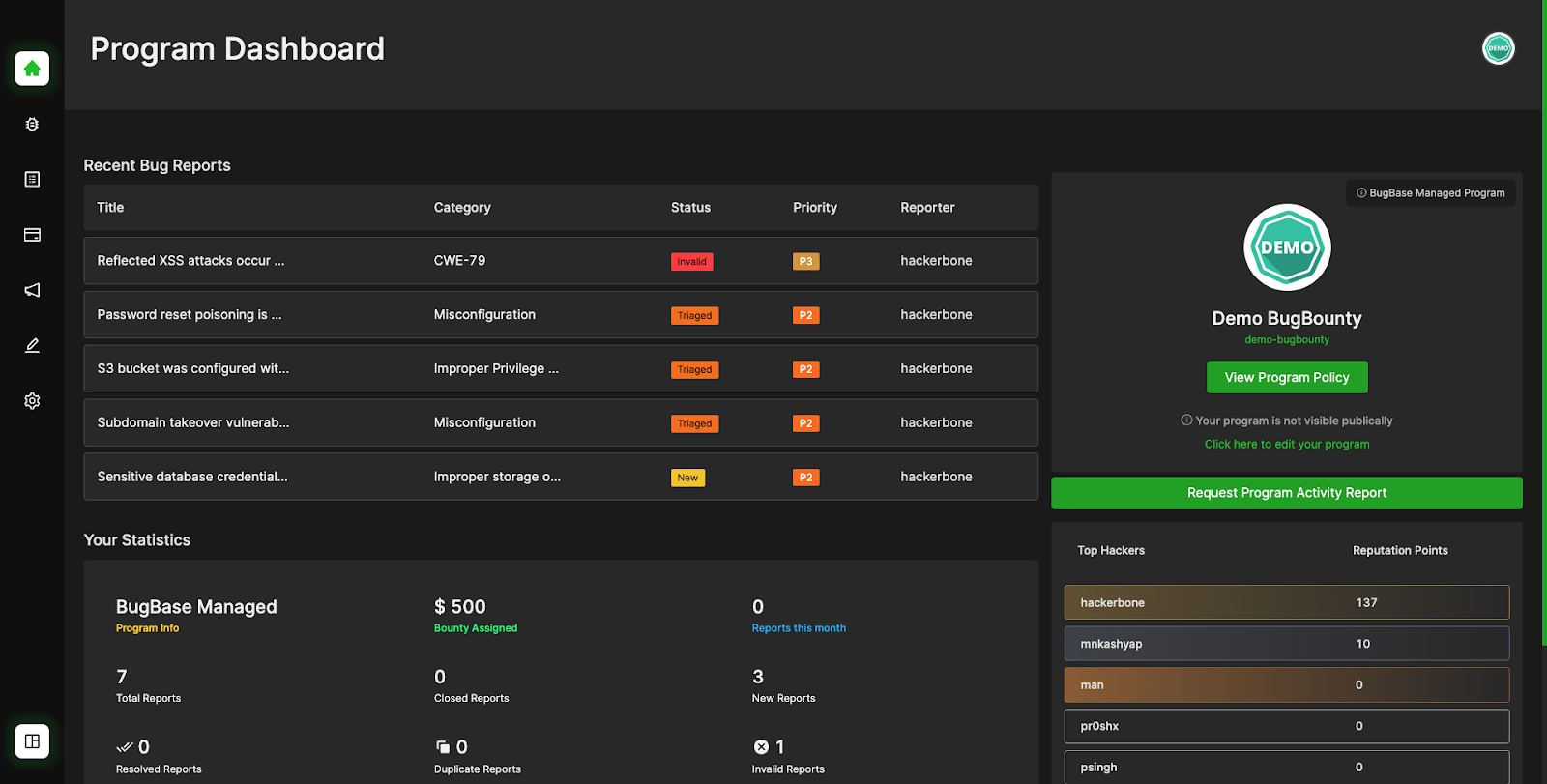Screen dimensions: 1547x784
Task: Open the wallet payments sidebar icon
Action: (32, 235)
